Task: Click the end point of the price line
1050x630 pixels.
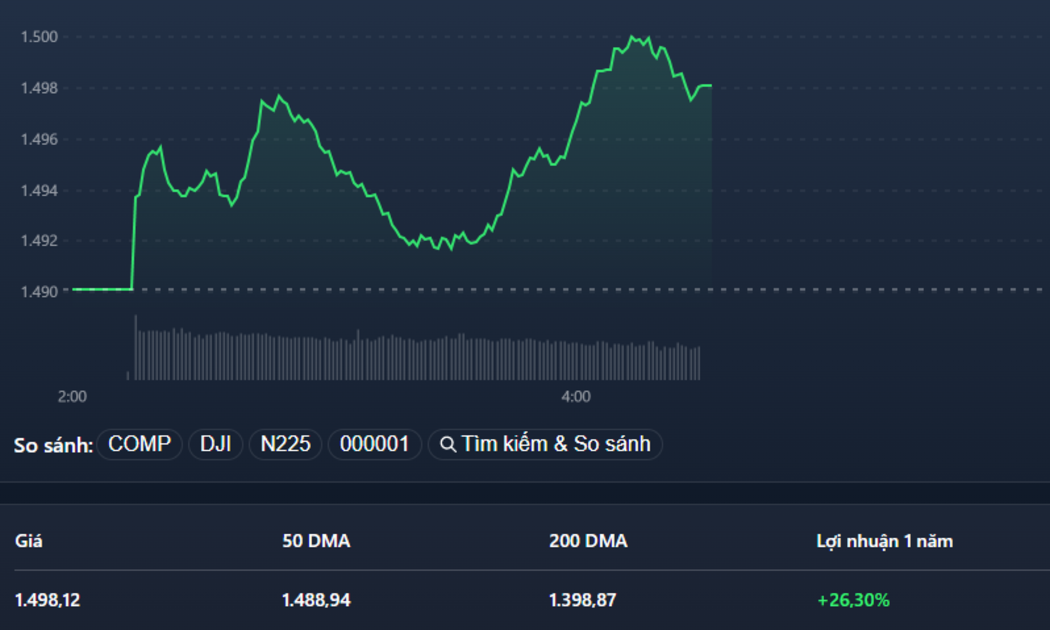Action: [x=710, y=86]
